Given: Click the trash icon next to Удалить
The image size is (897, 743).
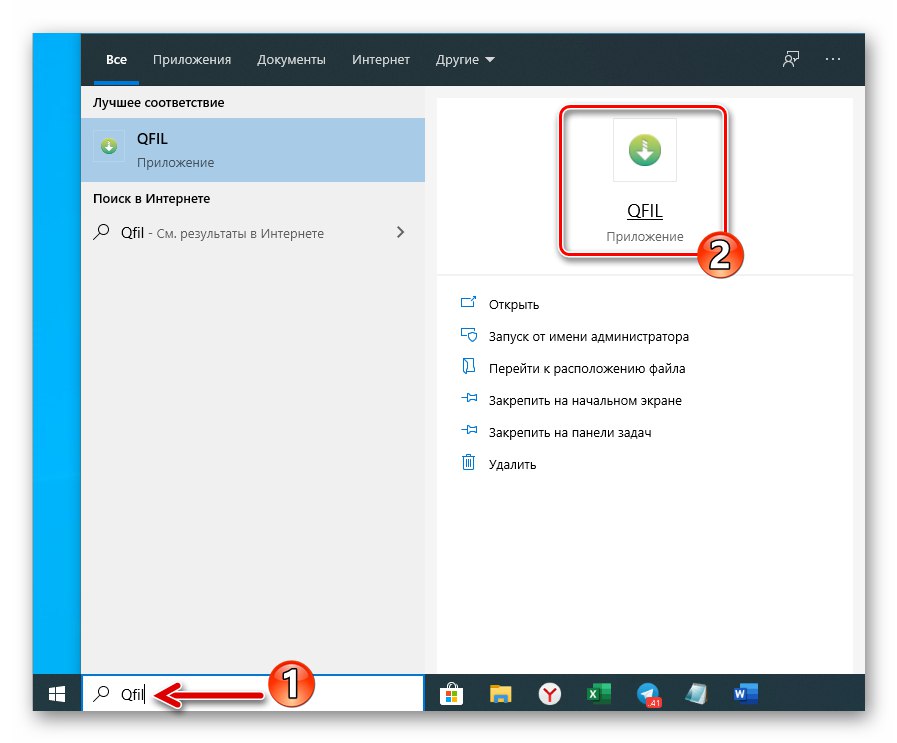Looking at the screenshot, I should (469, 462).
